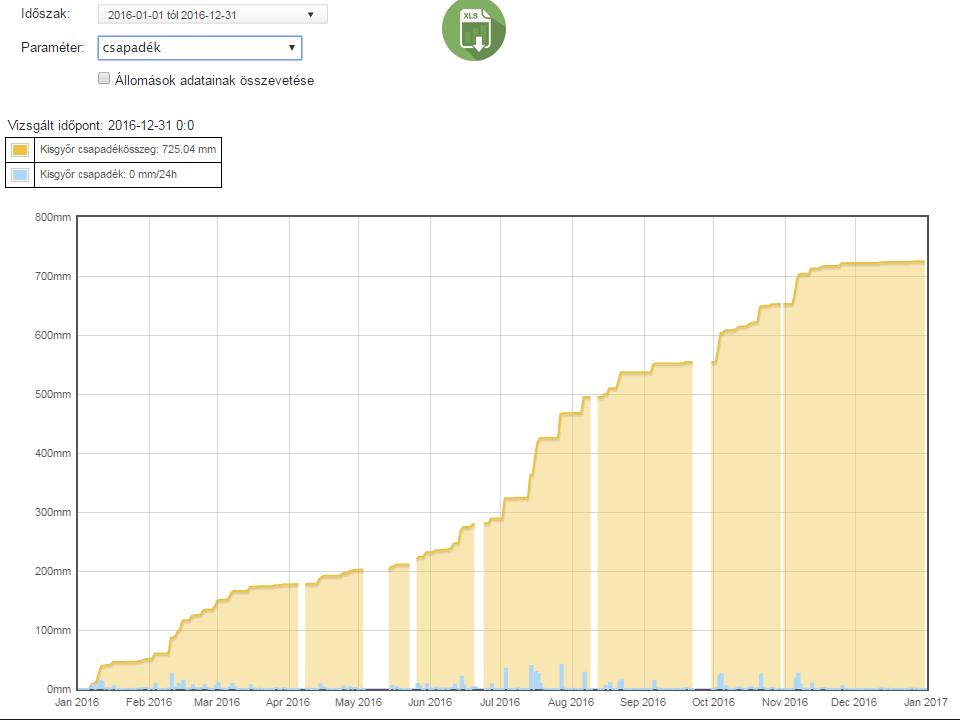Viewport: 960px width, 720px height.
Task: Click the blue csapadék legend swatch
Action: pos(20,175)
